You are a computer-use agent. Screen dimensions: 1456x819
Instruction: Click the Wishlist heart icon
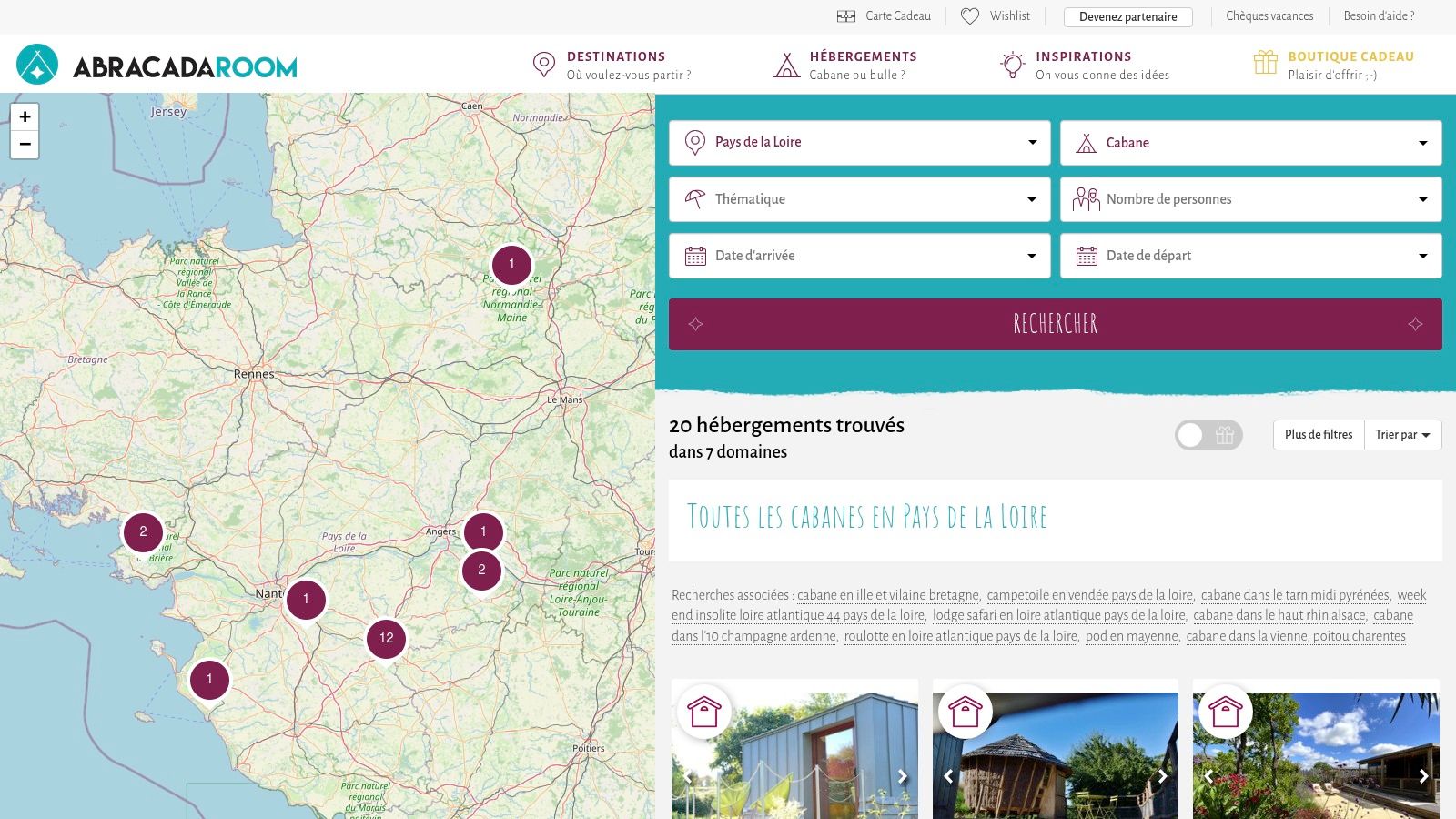(x=970, y=16)
